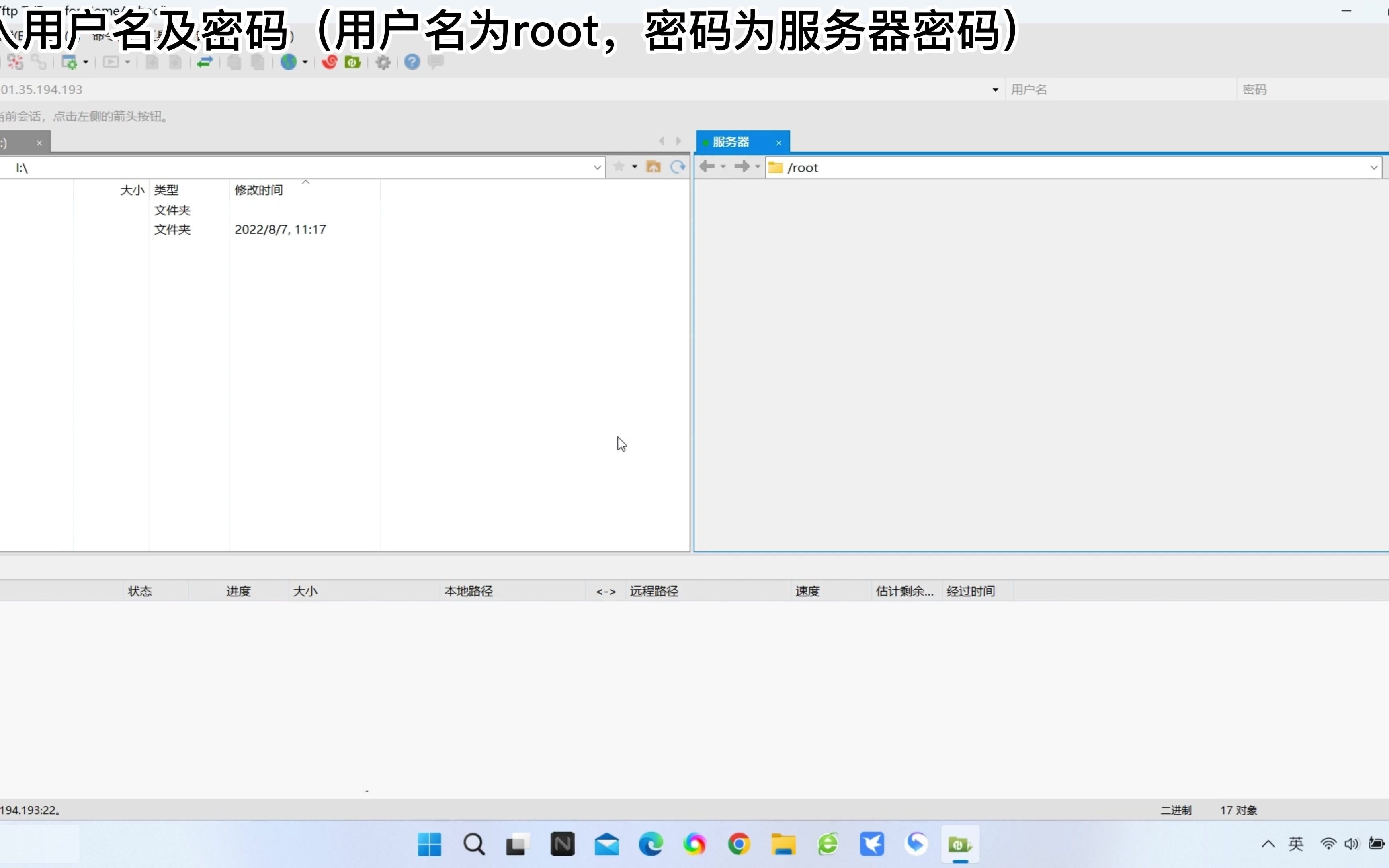Expand the /root remote path dropdown
Viewport: 1389px width, 868px height.
click(x=1373, y=168)
